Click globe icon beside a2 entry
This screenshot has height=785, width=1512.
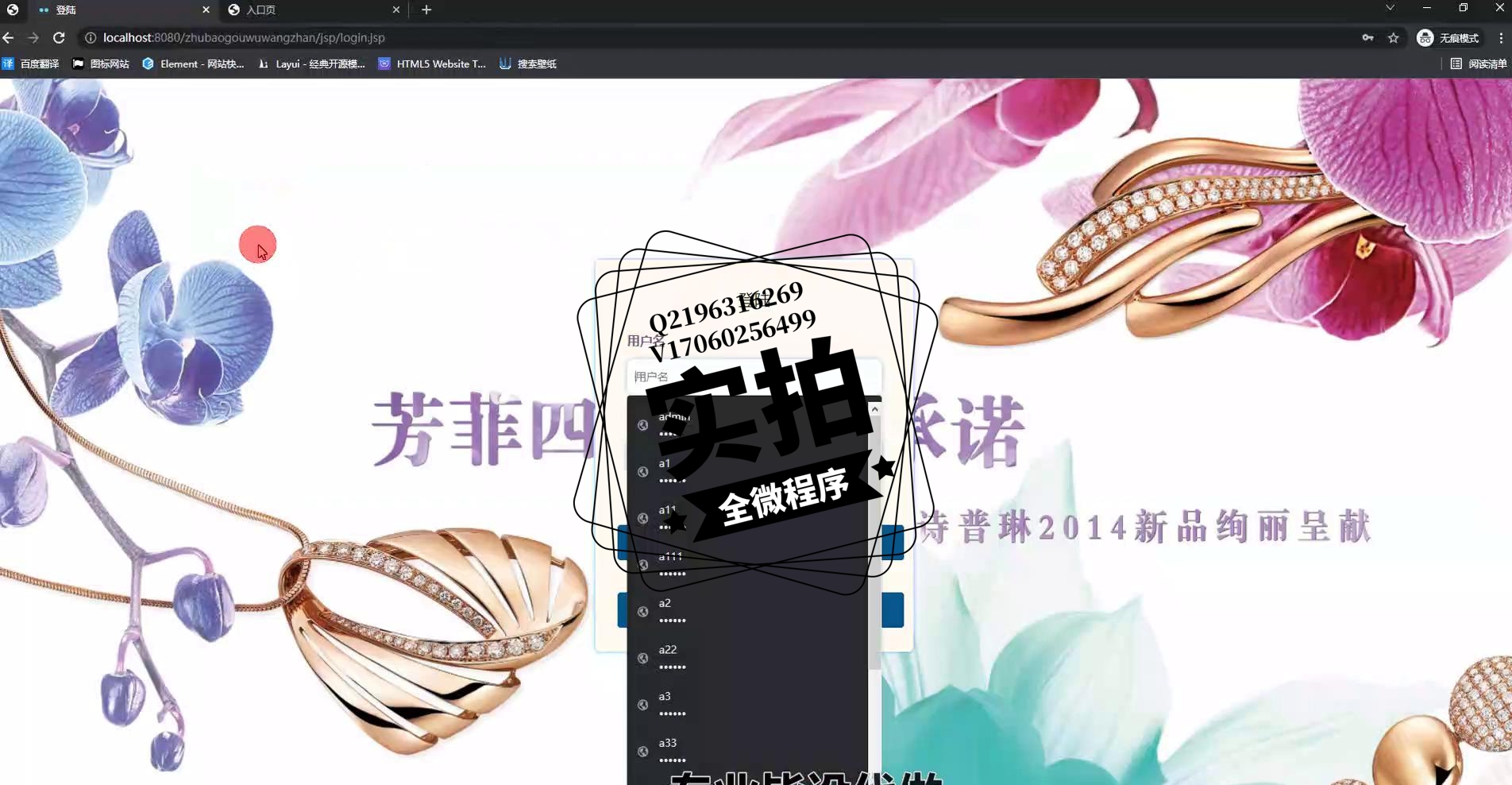pos(643,612)
